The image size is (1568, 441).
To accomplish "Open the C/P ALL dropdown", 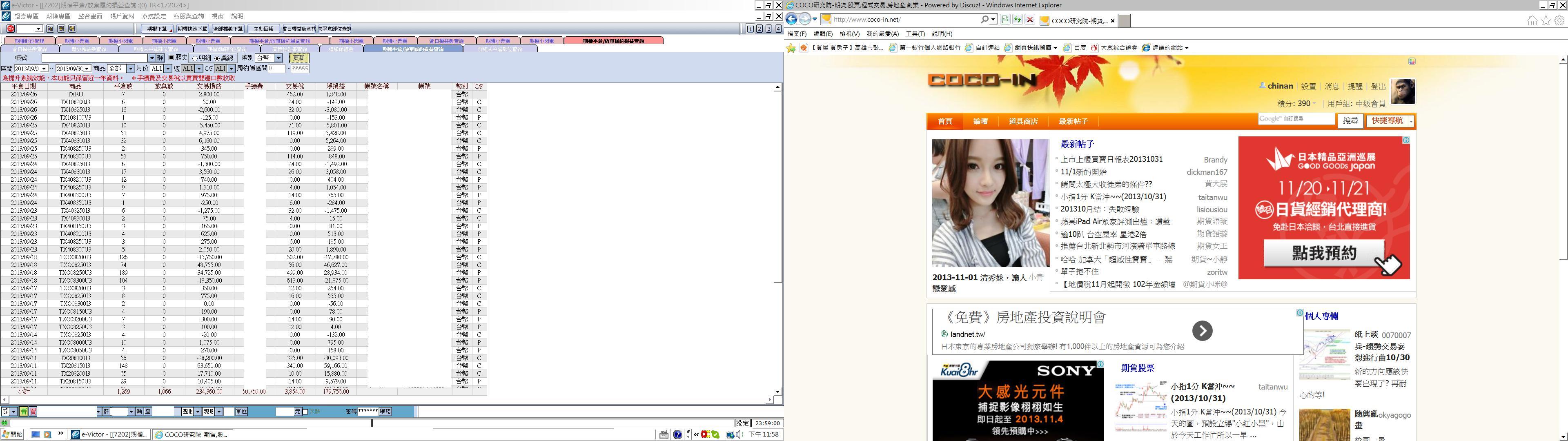I will click(x=231, y=69).
